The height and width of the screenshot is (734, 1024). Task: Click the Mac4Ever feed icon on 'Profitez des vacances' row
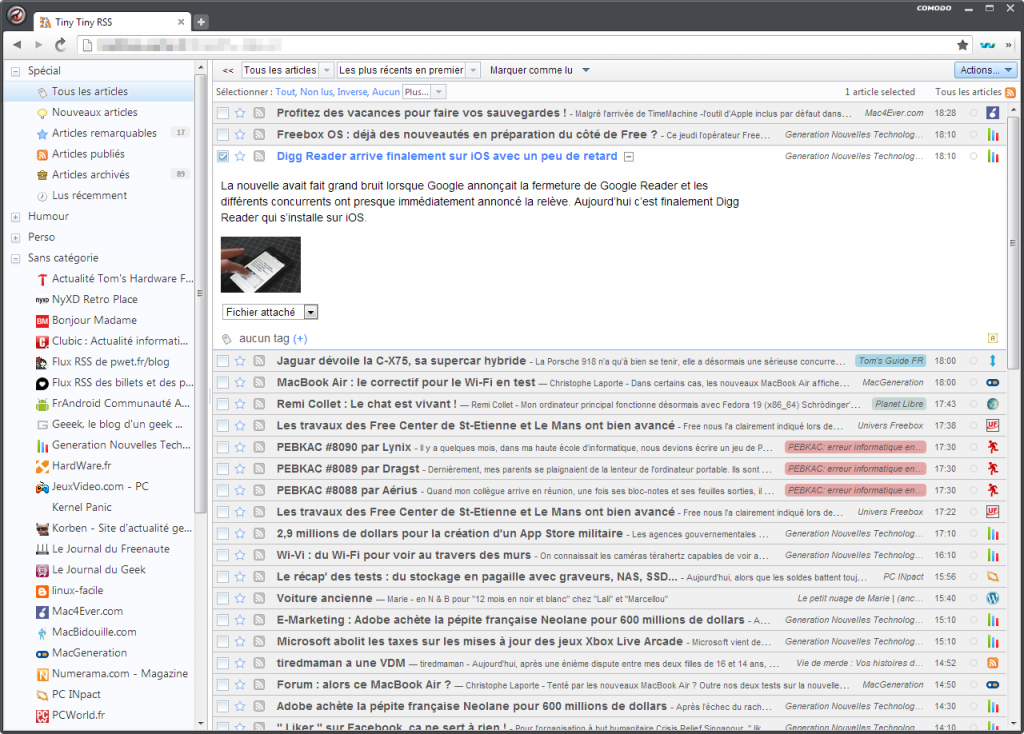(x=993, y=113)
